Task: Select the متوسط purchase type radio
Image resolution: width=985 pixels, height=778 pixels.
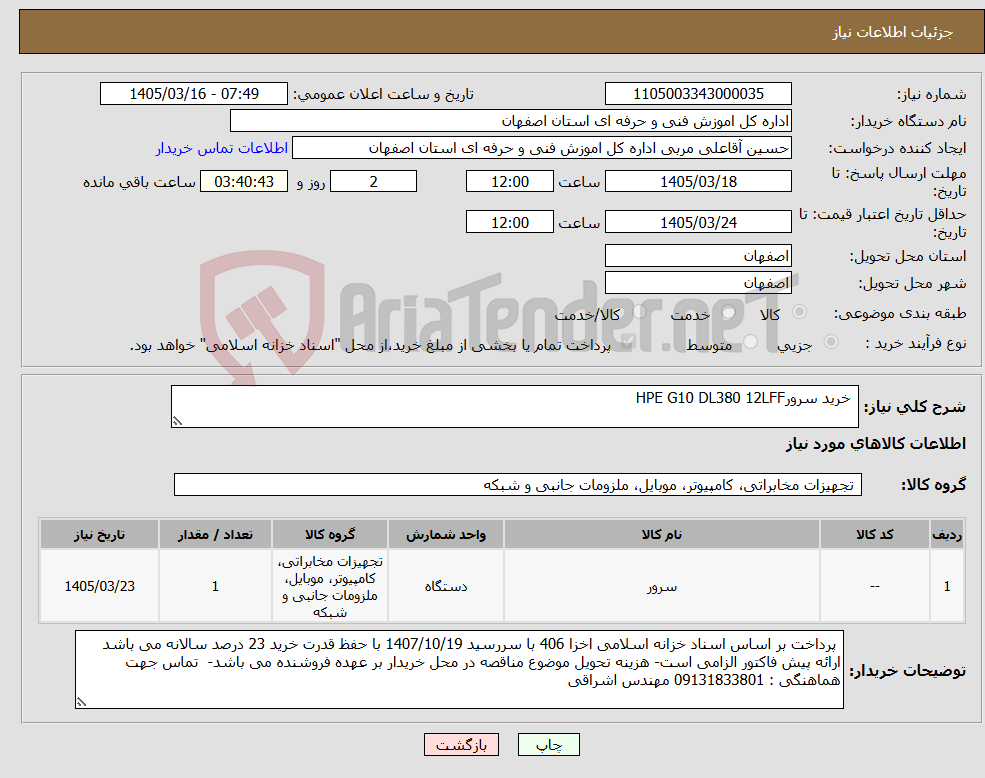Action: [750, 342]
